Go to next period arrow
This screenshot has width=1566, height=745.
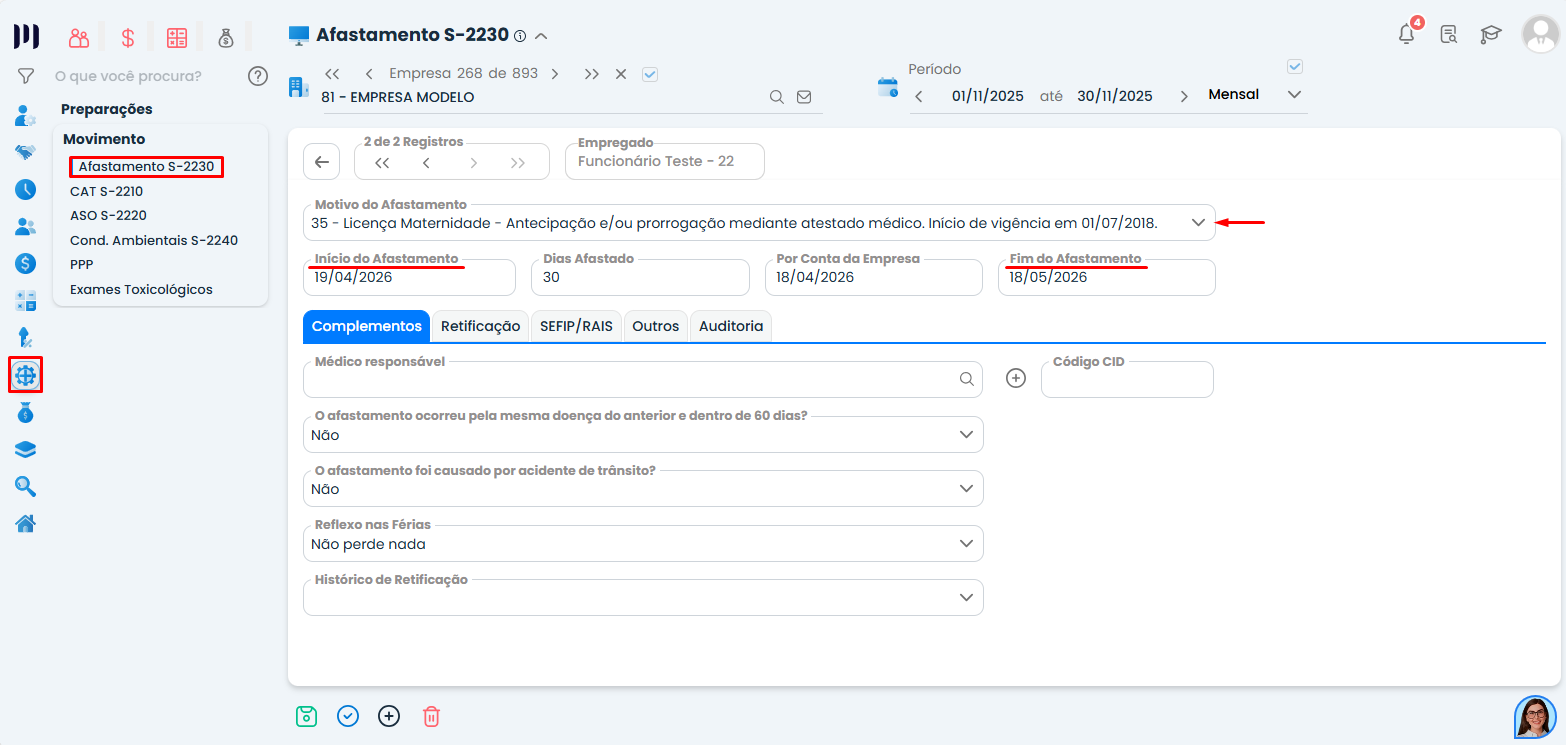coord(1184,96)
